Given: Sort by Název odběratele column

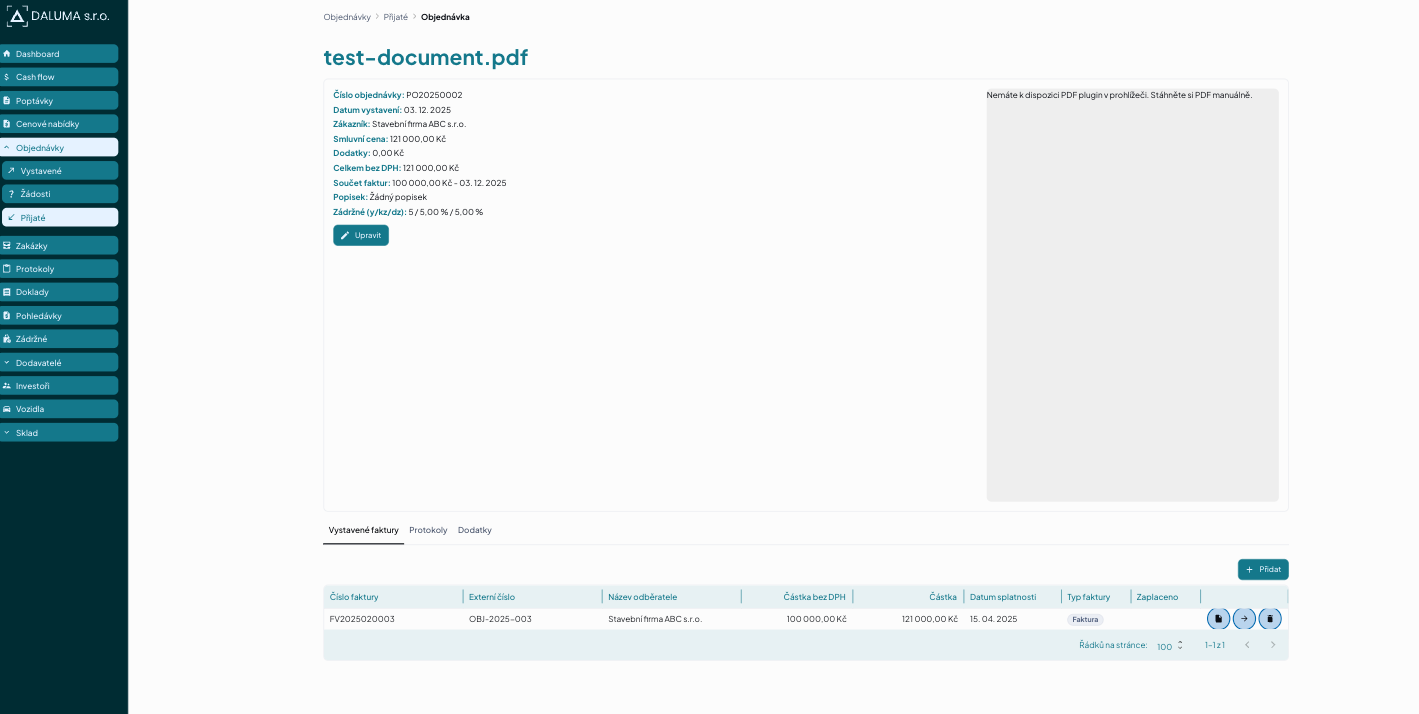Looking at the screenshot, I should click(643, 597).
